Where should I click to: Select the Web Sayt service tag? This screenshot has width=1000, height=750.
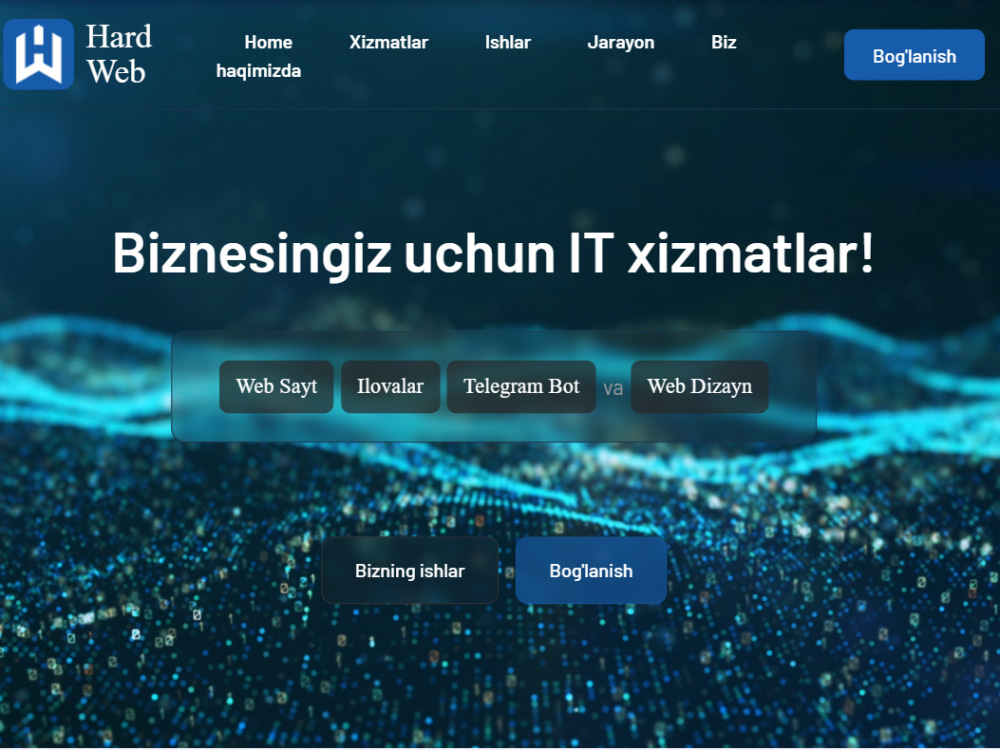pos(276,386)
